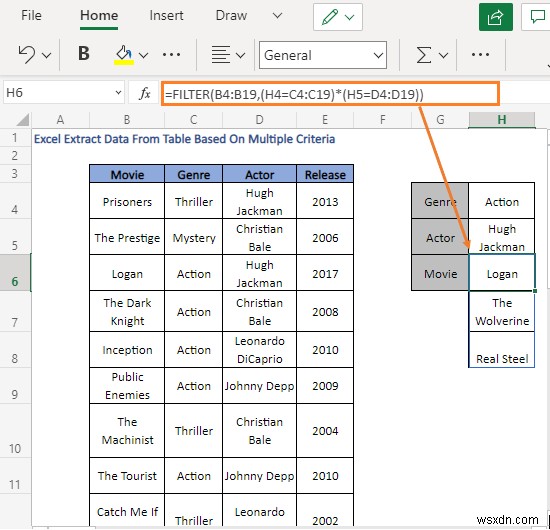Toggle Bold formatting

tap(83, 54)
